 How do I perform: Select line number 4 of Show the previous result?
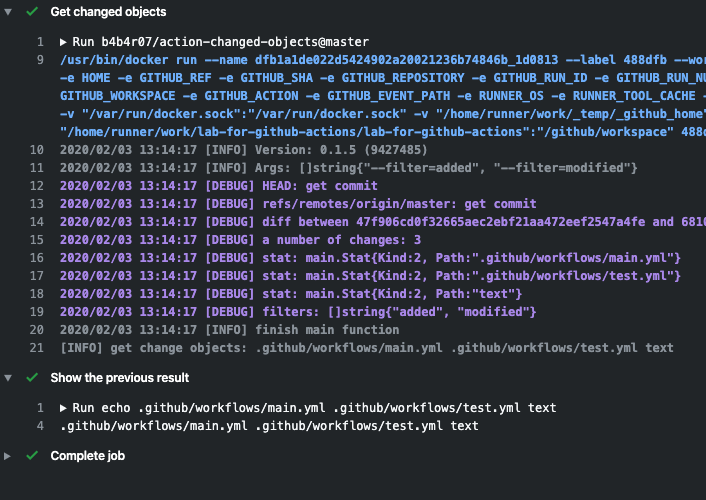pos(40,426)
